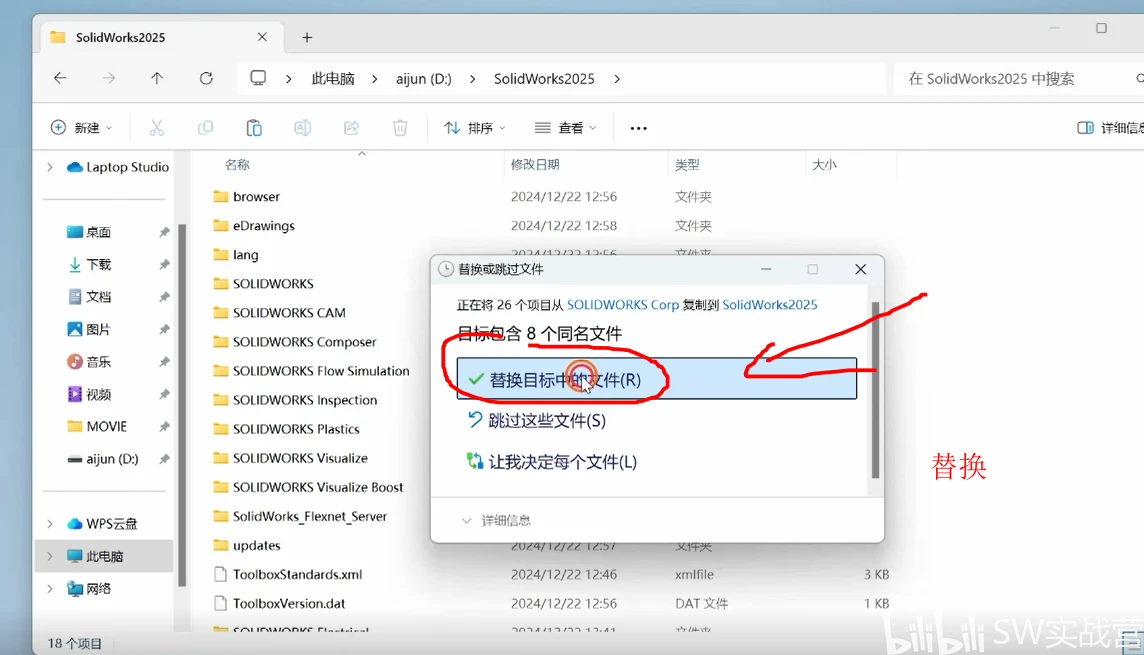Click the paste clipboard icon in toolbar
Viewport: 1144px width, 655px height.
tap(254, 128)
